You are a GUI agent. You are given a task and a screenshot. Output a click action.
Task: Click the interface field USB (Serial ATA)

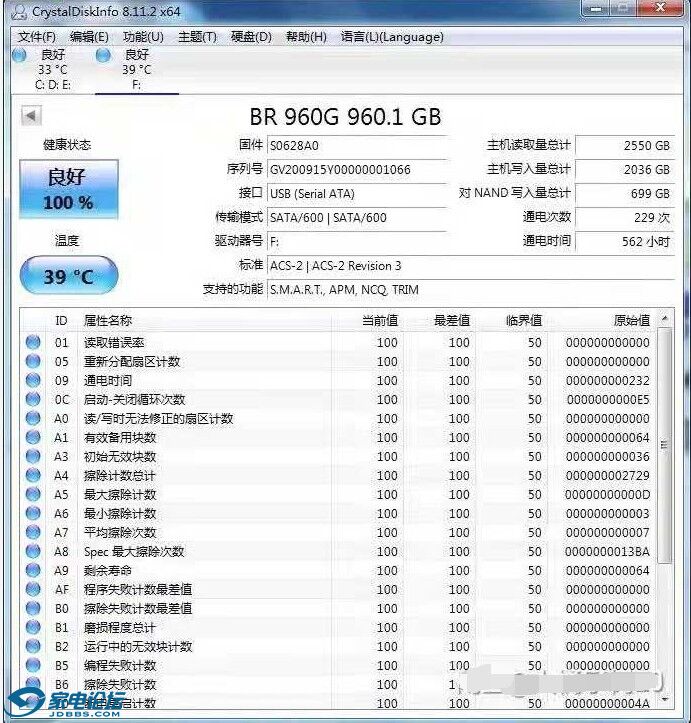pos(357,194)
